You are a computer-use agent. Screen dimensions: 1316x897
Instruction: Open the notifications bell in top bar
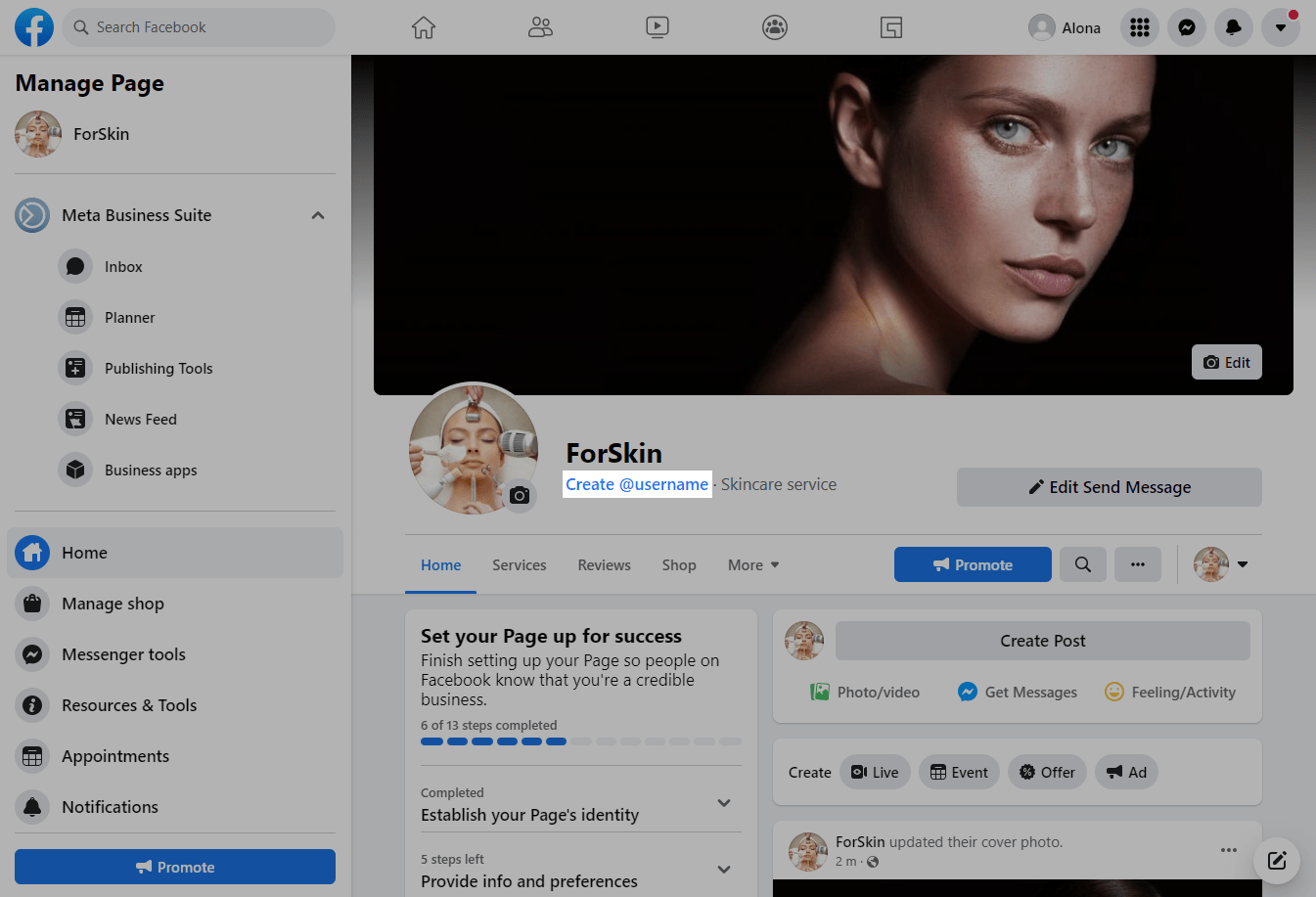pos(1233,27)
